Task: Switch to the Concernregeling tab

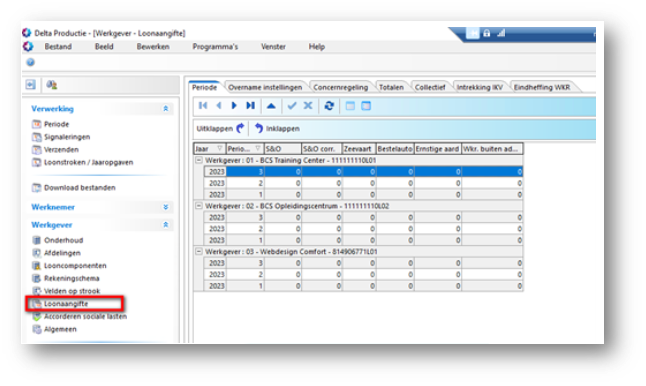Action: [x=340, y=87]
